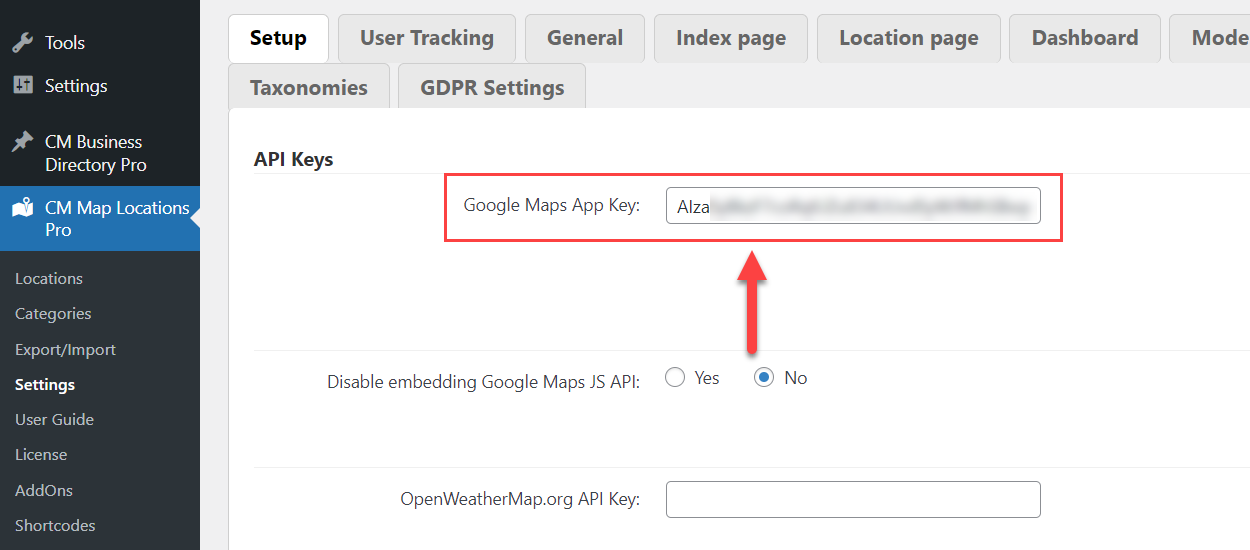
Task: Click the CM Business Directory pin icon
Action: [22, 142]
